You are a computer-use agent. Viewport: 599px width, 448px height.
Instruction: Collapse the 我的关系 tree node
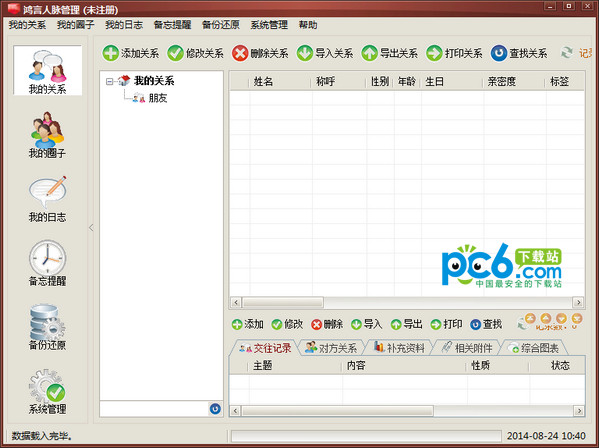tap(110, 81)
